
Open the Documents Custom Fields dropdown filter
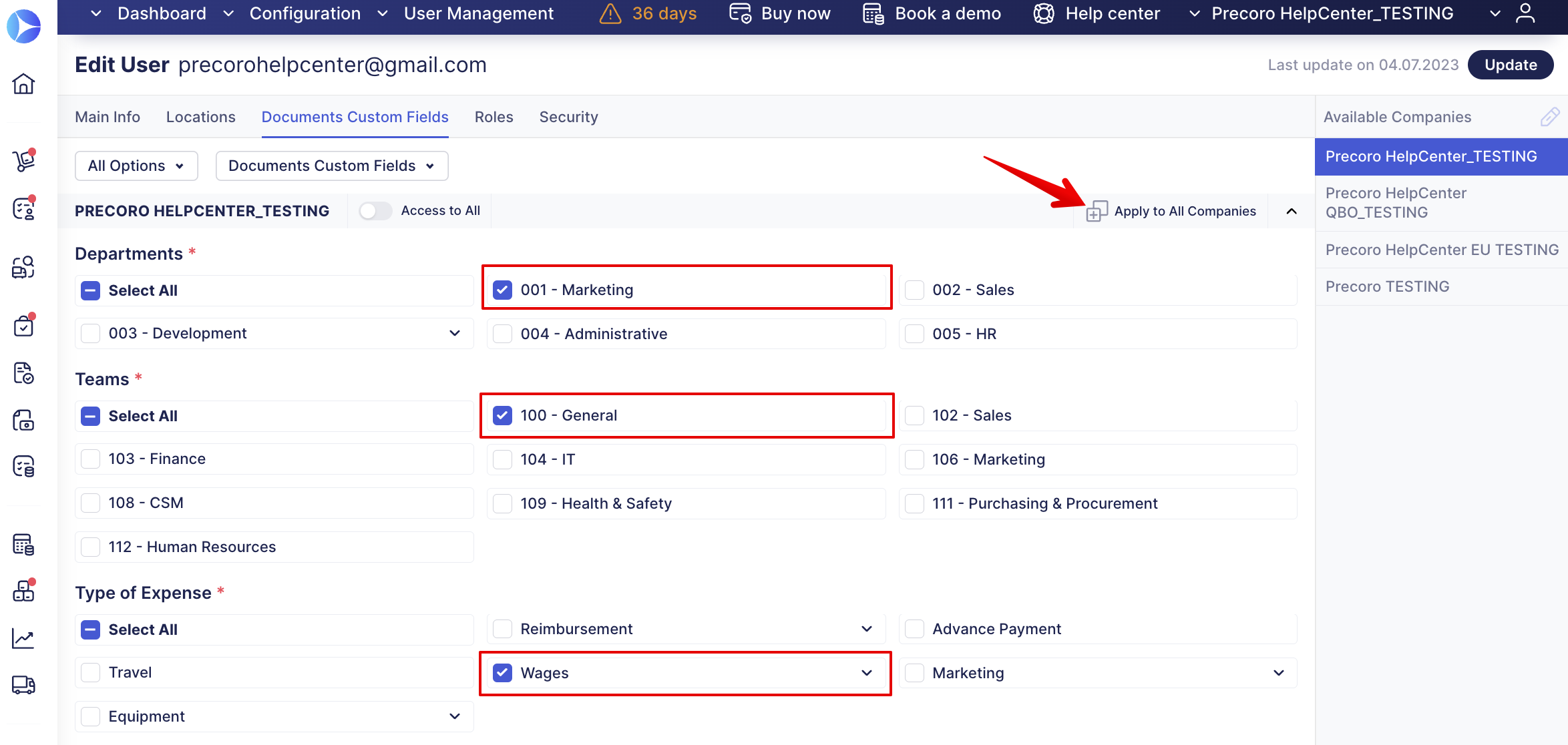pos(332,166)
